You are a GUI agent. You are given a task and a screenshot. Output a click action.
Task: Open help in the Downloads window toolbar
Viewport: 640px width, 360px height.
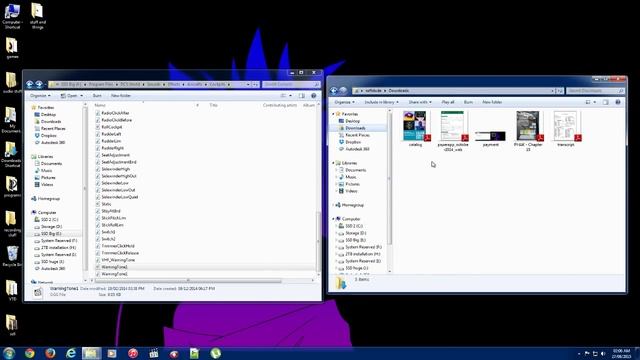[618, 102]
